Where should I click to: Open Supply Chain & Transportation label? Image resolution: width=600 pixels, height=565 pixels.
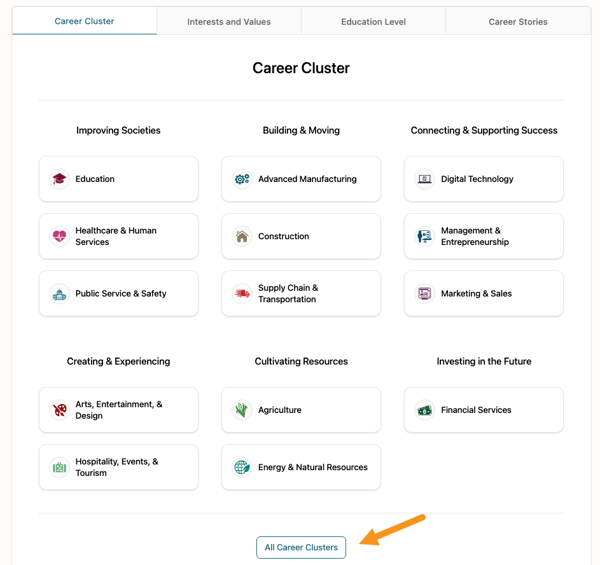pos(288,293)
